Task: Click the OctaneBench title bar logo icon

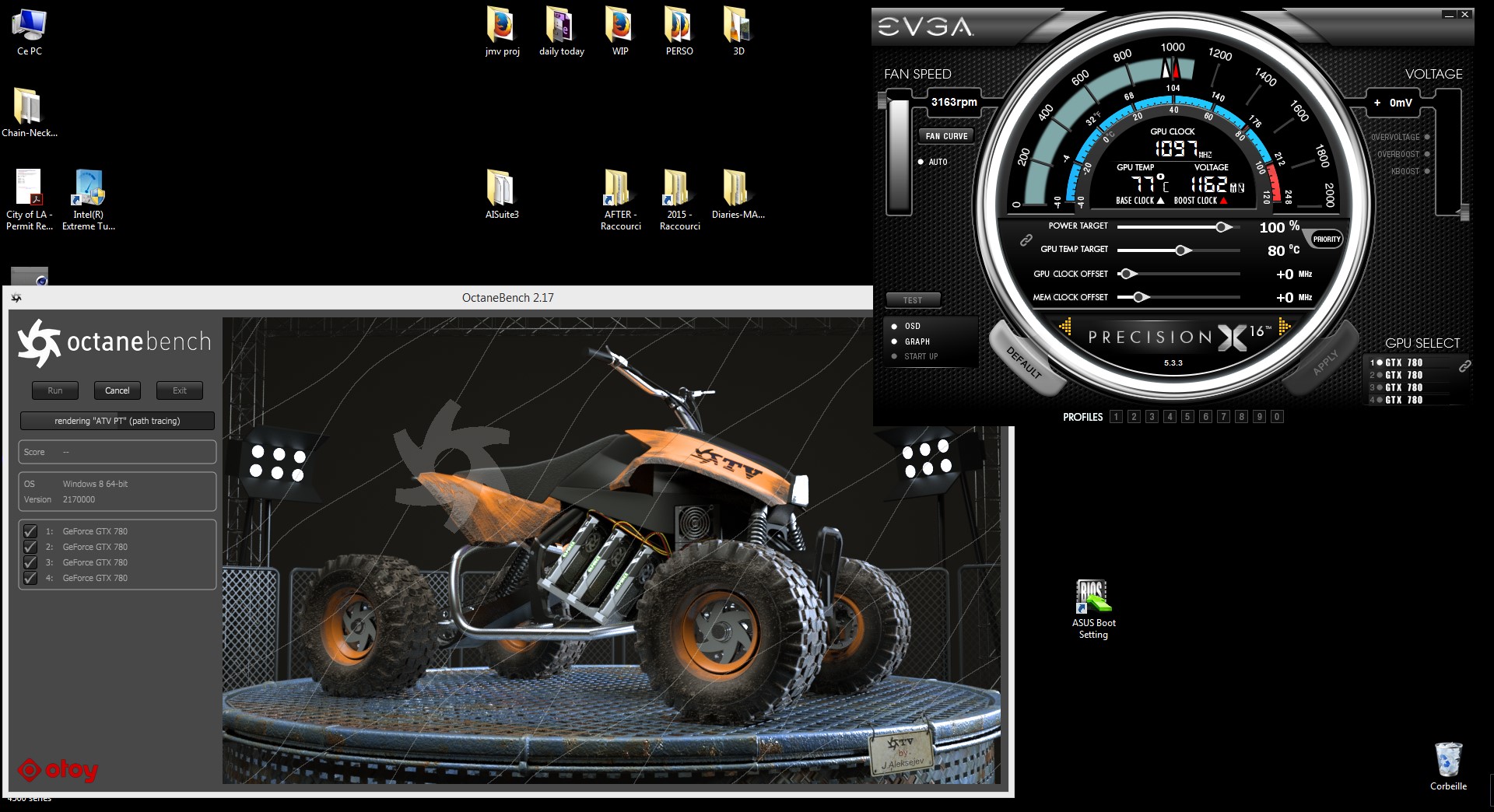Action: click(x=16, y=298)
